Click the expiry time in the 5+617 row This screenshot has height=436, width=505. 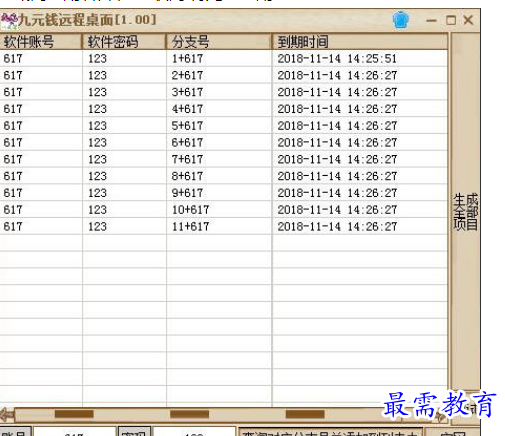(337, 126)
